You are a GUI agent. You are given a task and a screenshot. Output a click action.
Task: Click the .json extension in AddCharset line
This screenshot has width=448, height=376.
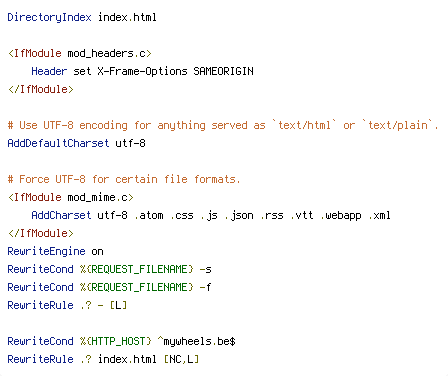point(239,216)
